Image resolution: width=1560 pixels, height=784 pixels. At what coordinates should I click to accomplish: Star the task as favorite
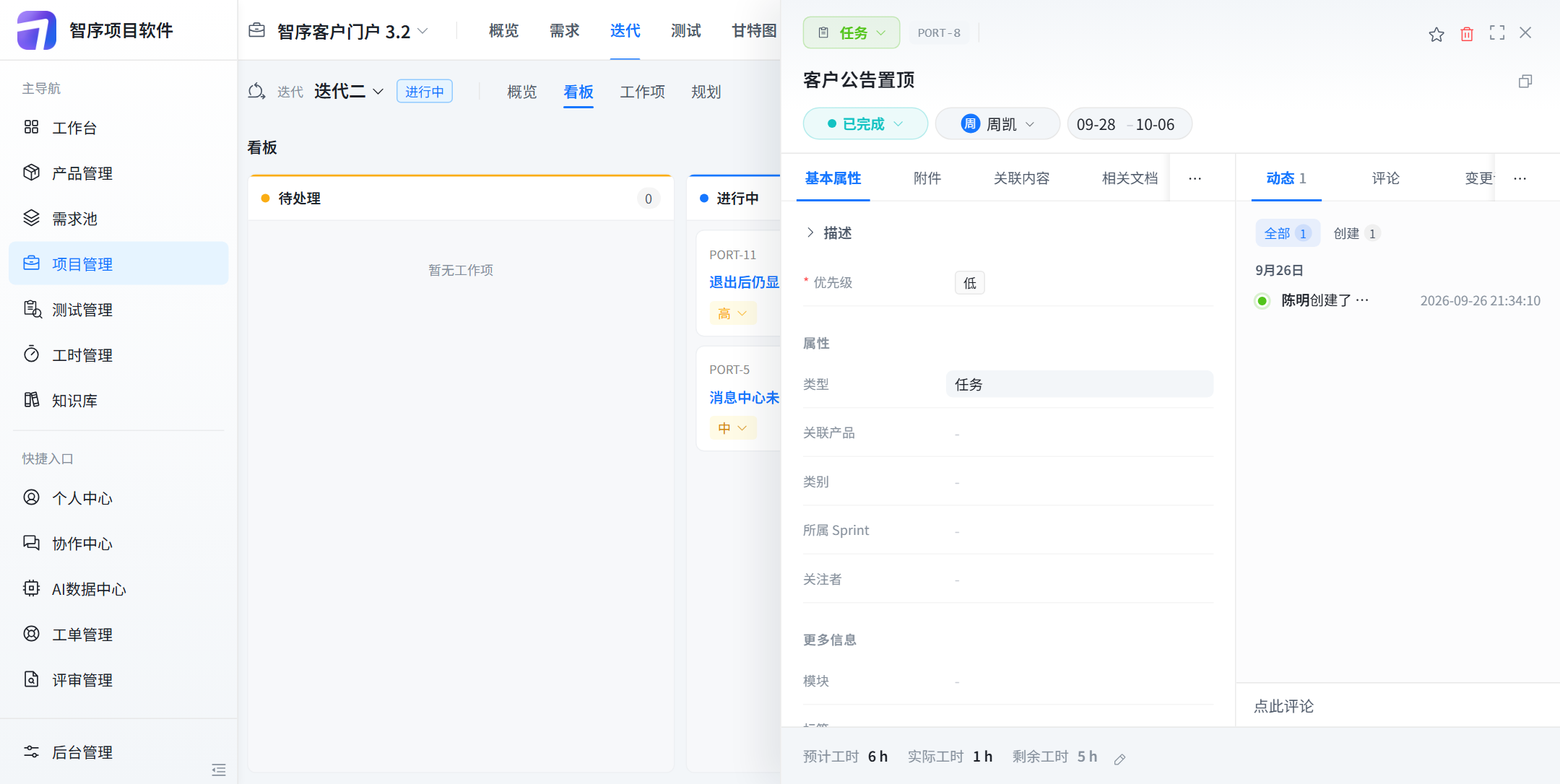coord(1436,34)
